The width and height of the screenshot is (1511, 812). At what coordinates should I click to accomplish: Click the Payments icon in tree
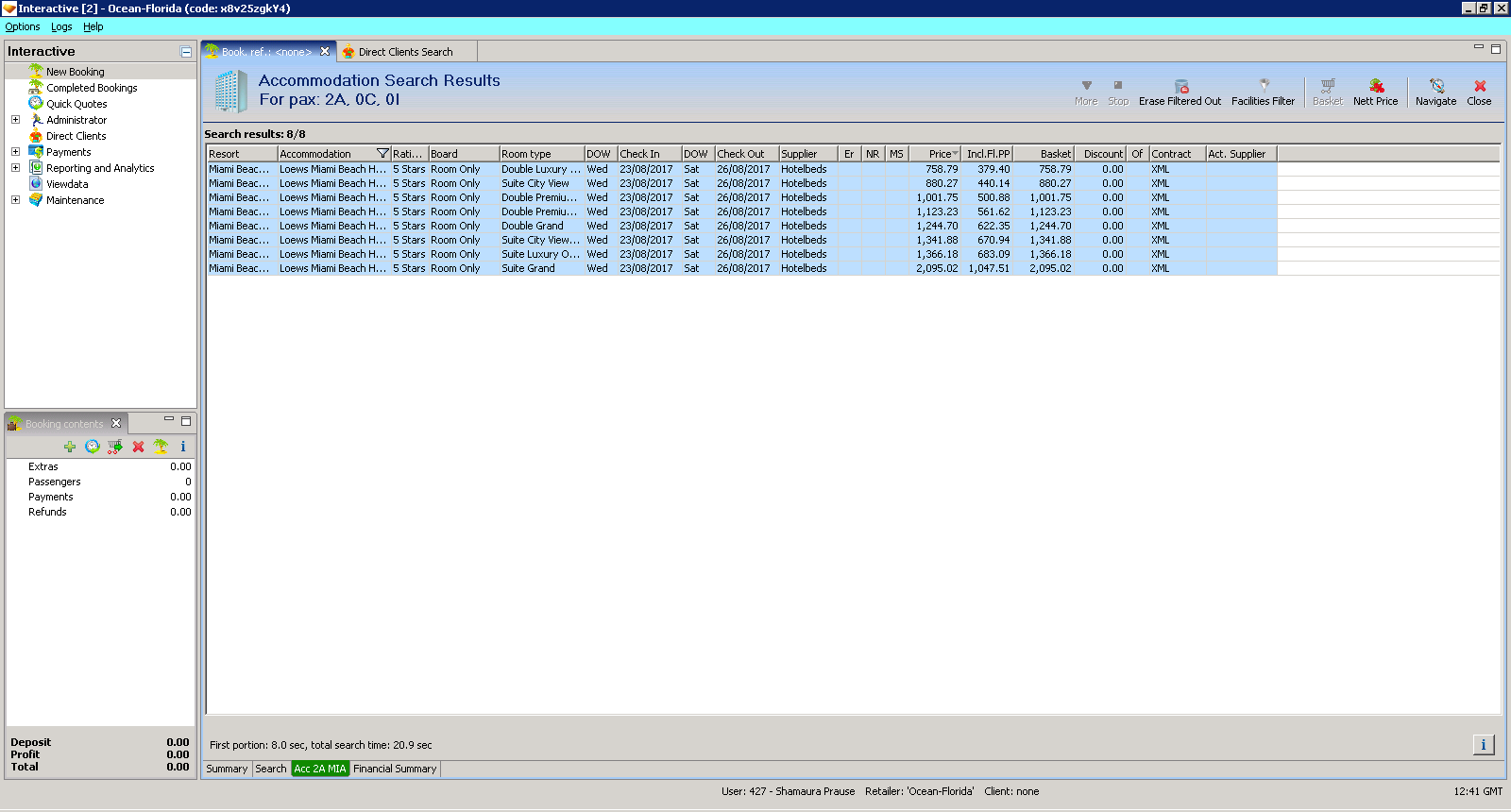click(x=36, y=151)
